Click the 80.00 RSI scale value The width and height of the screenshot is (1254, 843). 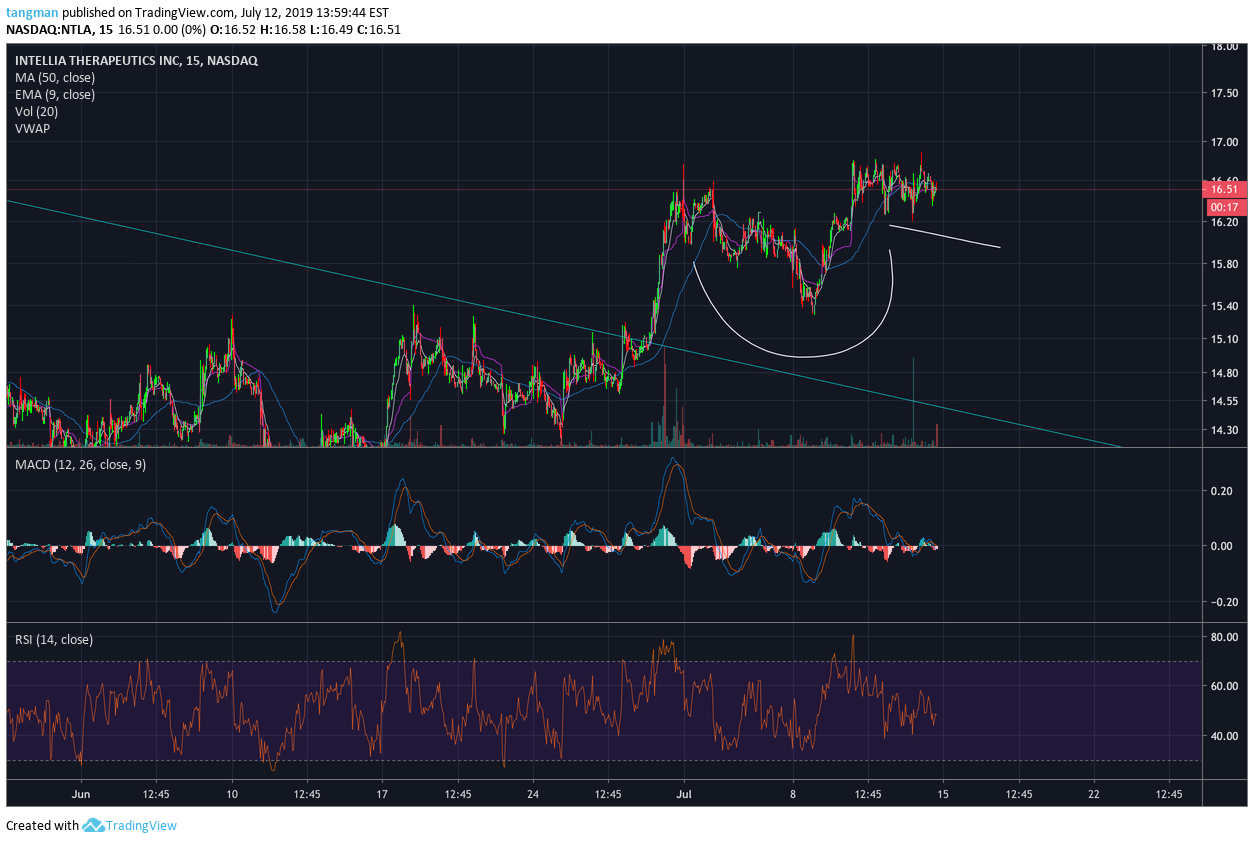point(1225,637)
